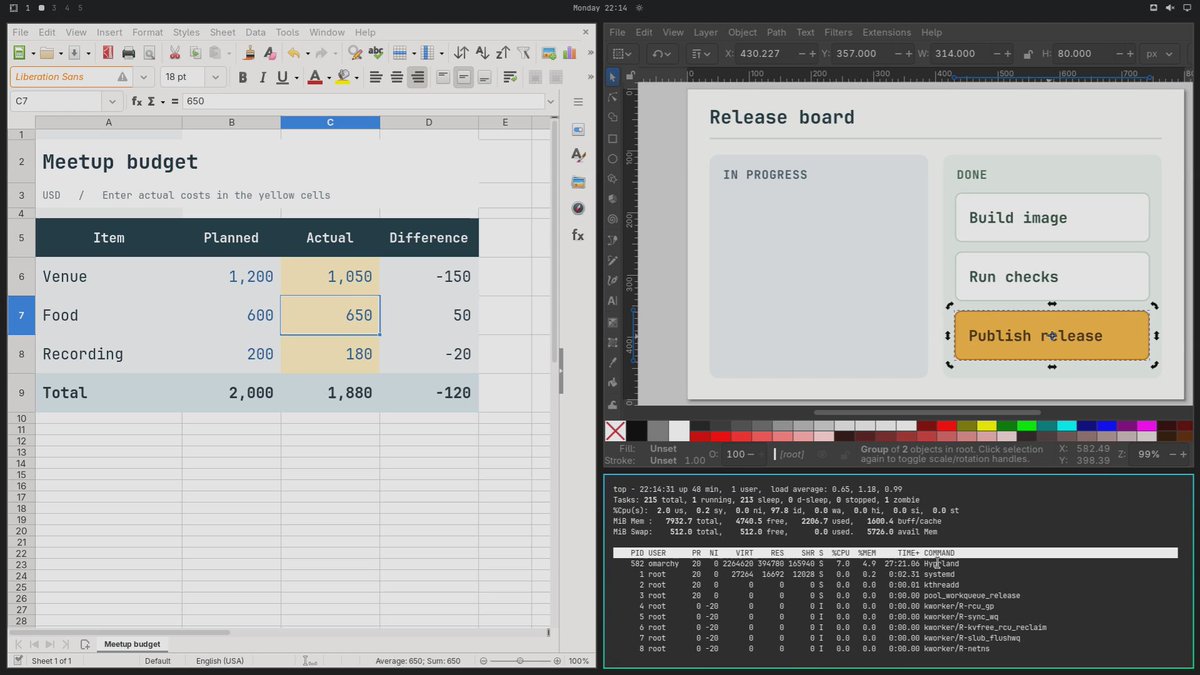Open the Liberation Sans font name dropdown
1200x675 pixels.
pyautogui.click(x=143, y=77)
